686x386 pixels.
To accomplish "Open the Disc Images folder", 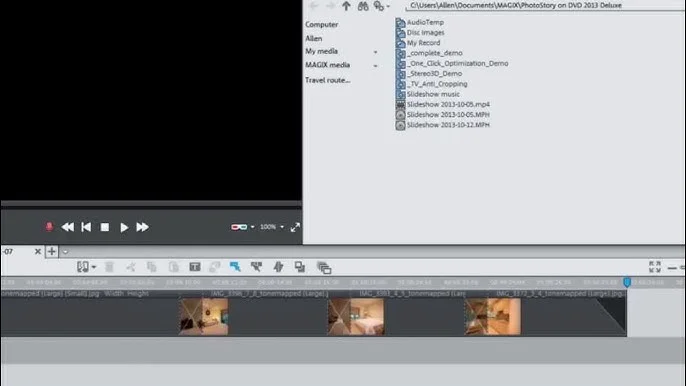I will pos(420,32).
